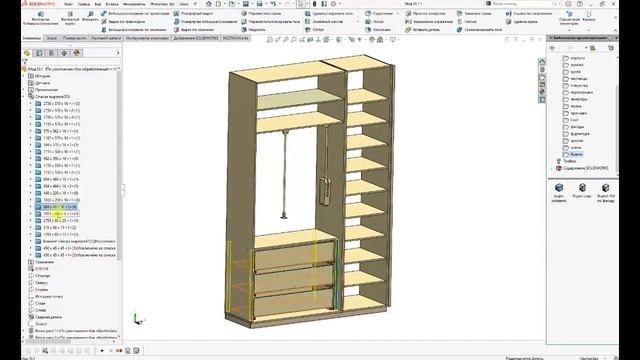Select Спереди plane in tree
Screen dimensions: 640x360
39,276
